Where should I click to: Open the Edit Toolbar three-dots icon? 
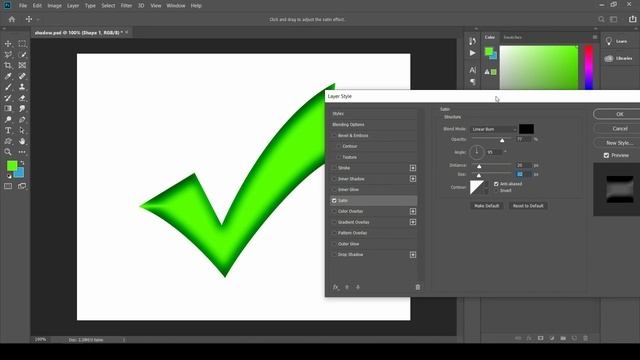[22, 152]
